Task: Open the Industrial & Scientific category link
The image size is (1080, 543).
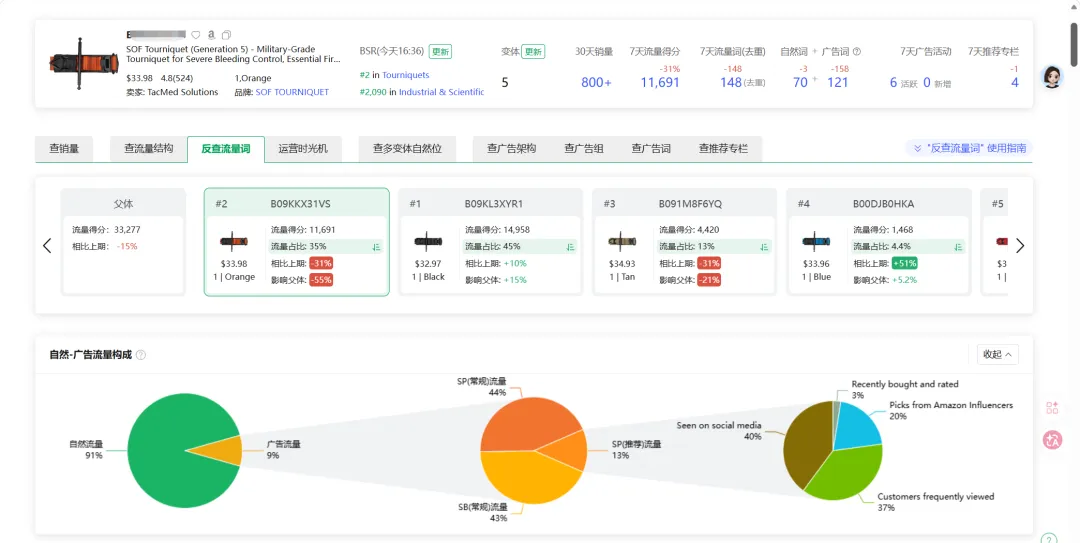Action: pos(442,92)
